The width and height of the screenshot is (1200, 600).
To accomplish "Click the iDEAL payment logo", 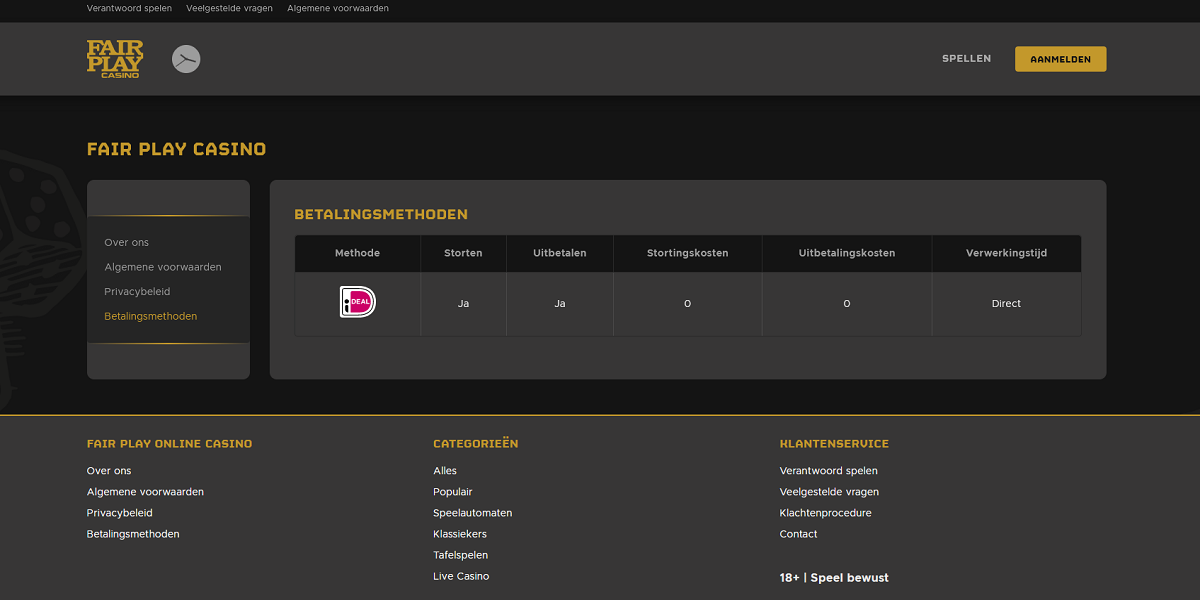I will [x=357, y=303].
